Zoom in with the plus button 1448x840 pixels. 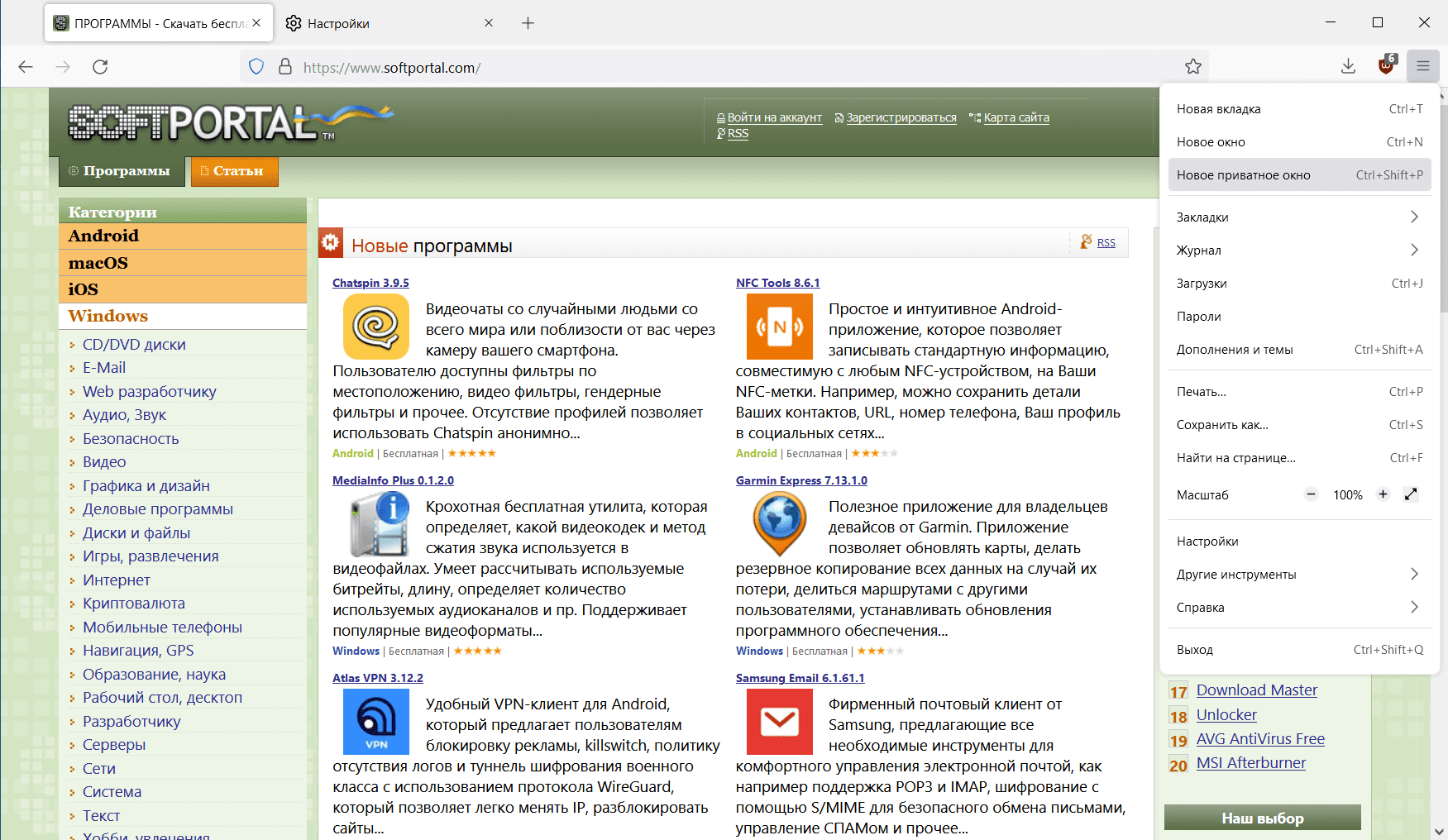click(1383, 494)
